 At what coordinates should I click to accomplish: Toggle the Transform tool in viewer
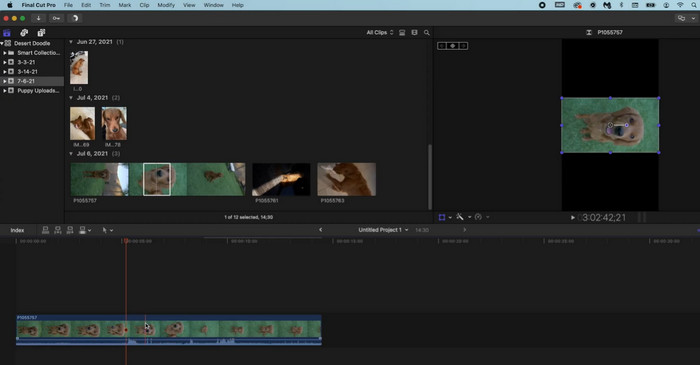tap(442, 217)
